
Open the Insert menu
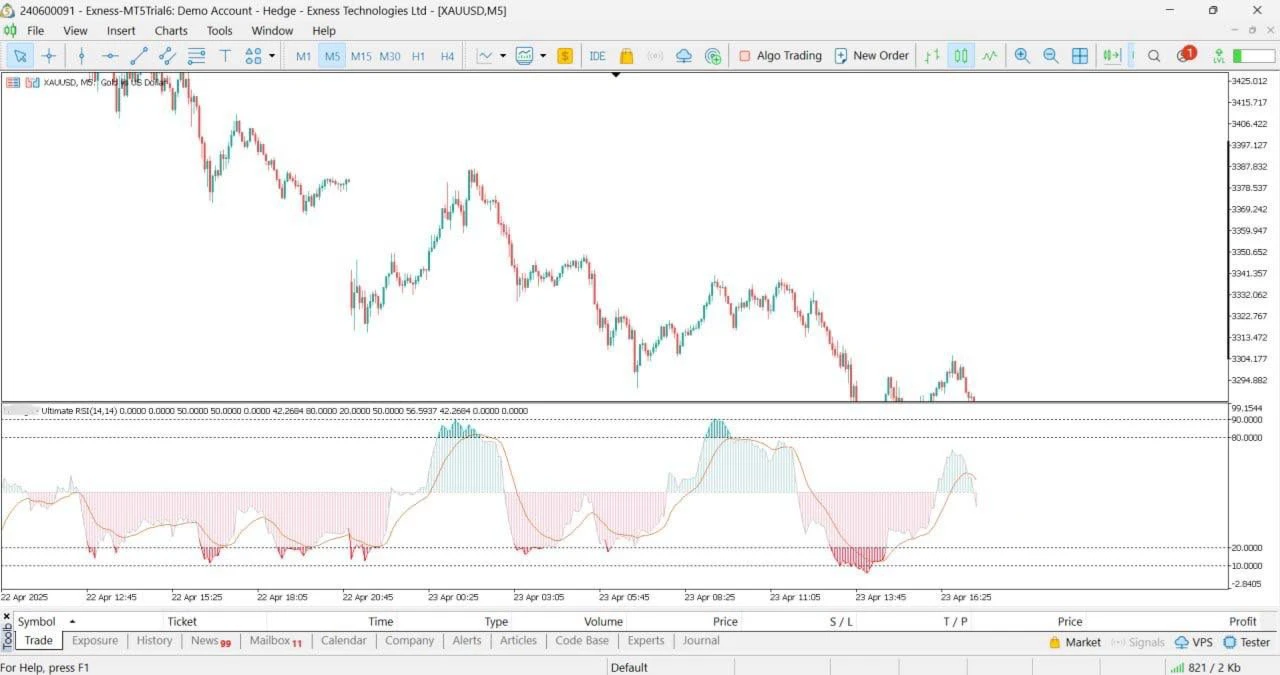pyautogui.click(x=121, y=30)
